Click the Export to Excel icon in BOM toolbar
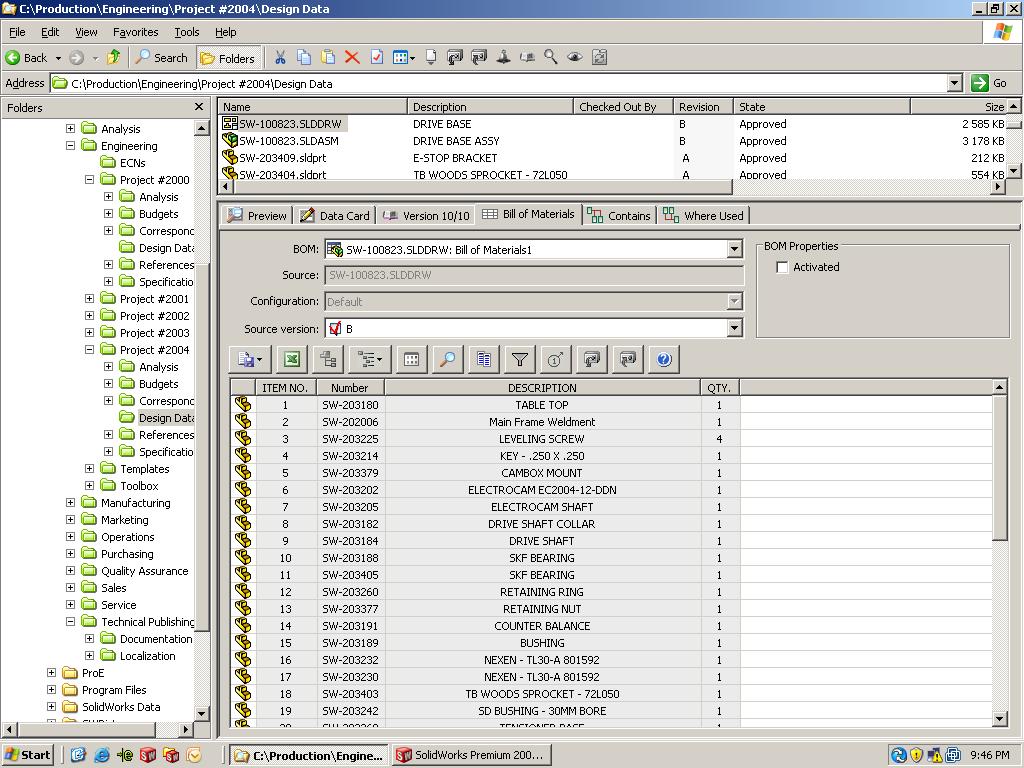Viewport: 1024px width, 768px height. [292, 360]
